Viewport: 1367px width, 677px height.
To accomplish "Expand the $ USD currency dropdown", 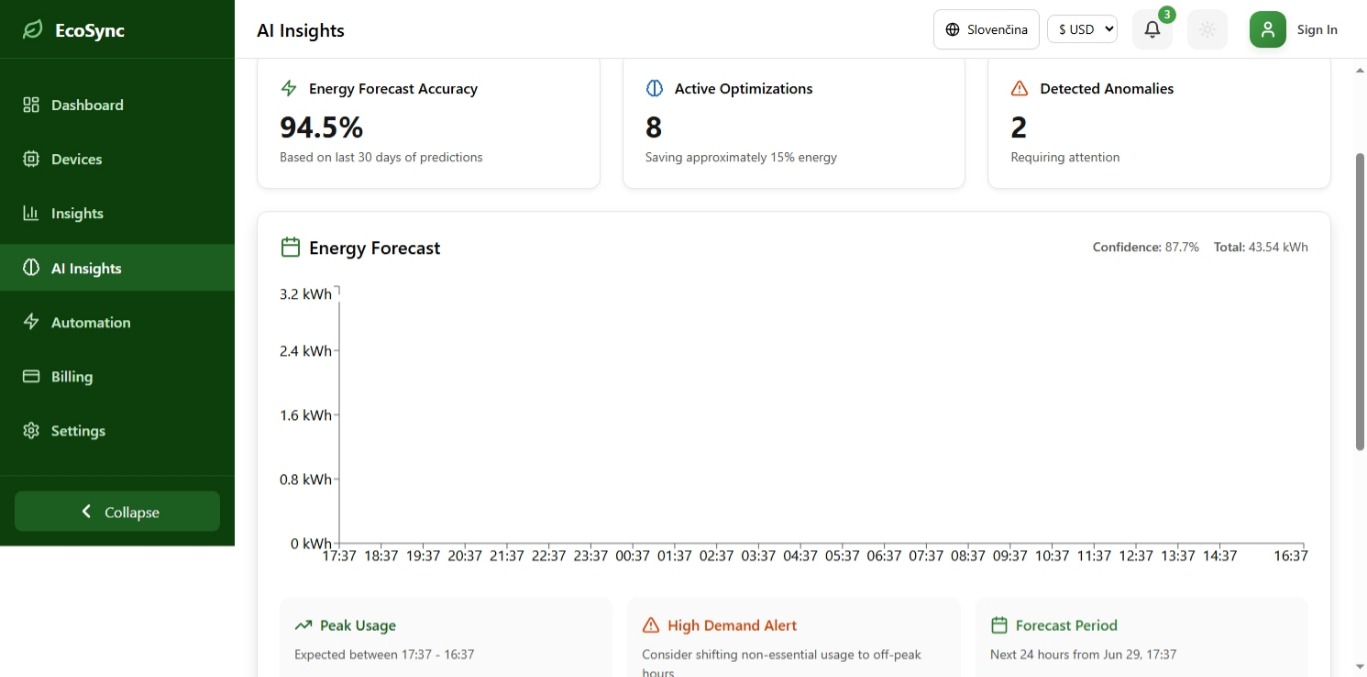I will (1082, 30).
